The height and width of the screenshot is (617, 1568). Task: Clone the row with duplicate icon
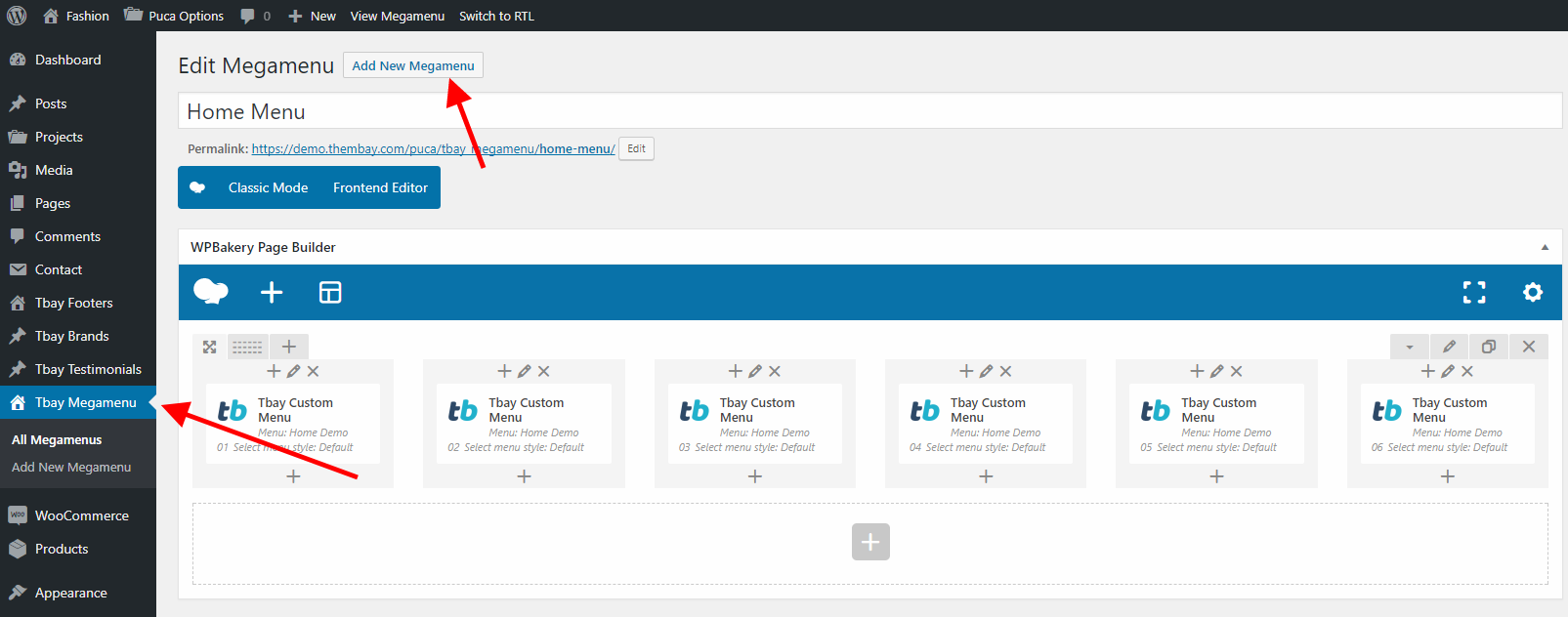pos(1489,347)
